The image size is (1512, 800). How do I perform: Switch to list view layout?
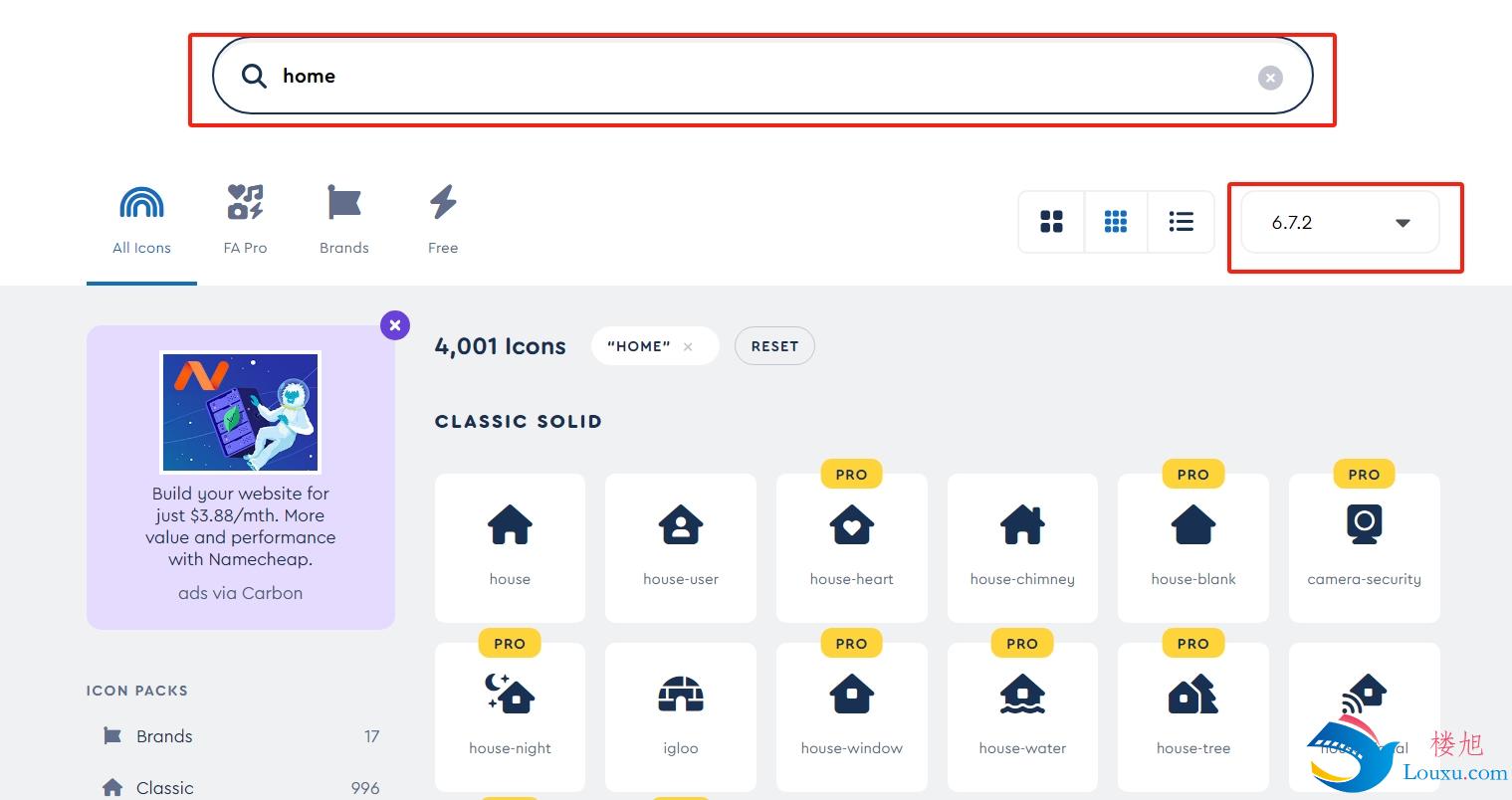[1181, 222]
